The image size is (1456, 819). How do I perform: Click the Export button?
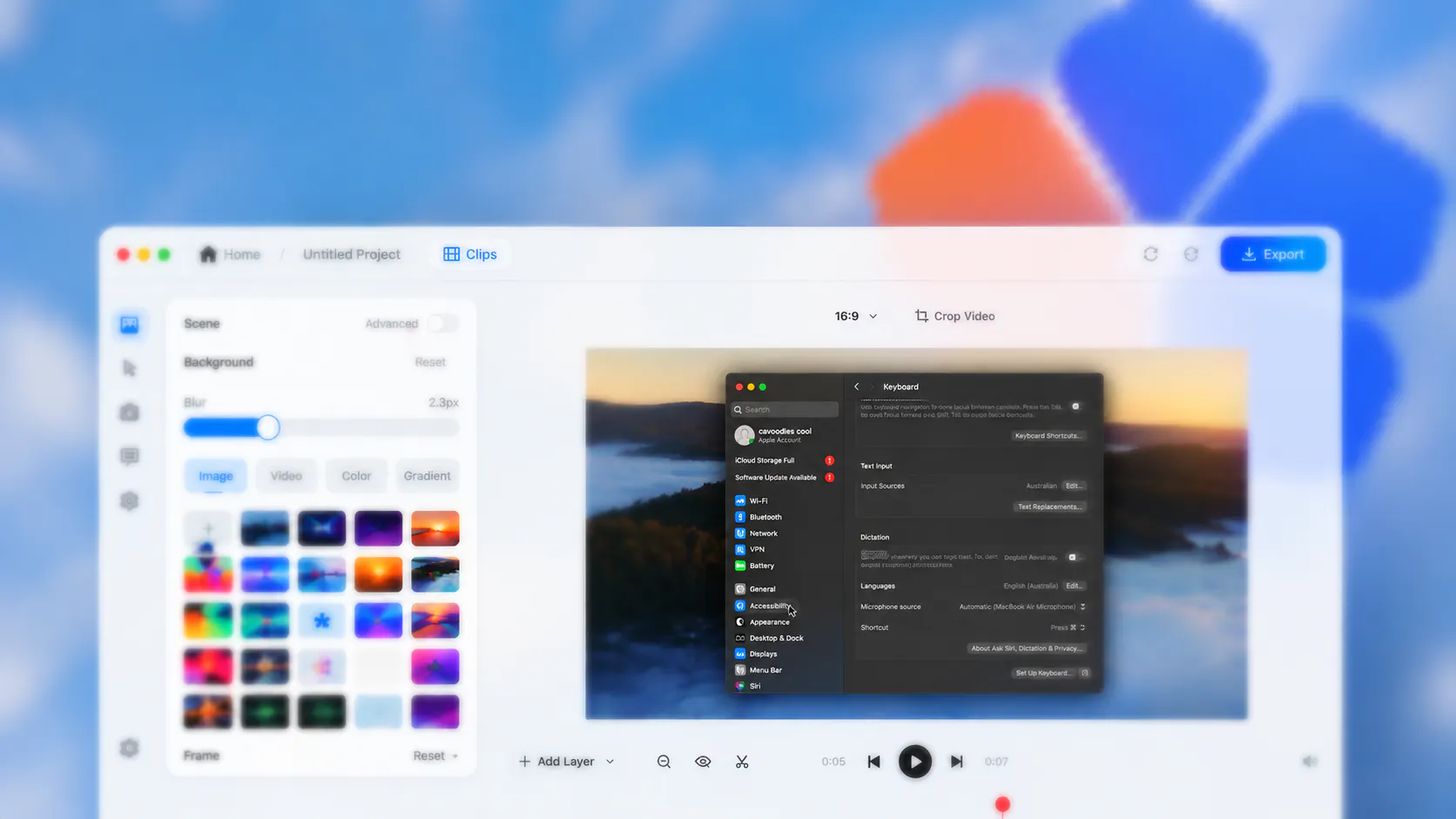pos(1273,254)
